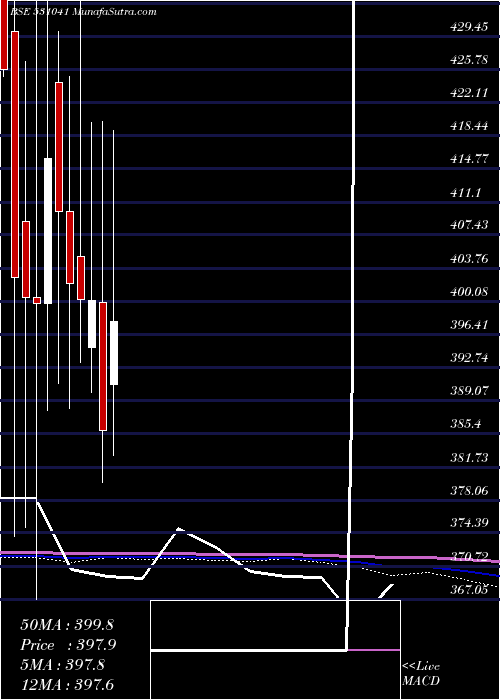Select the 407.43 price axis label
This screenshot has height=700, width=500.
point(469,225)
